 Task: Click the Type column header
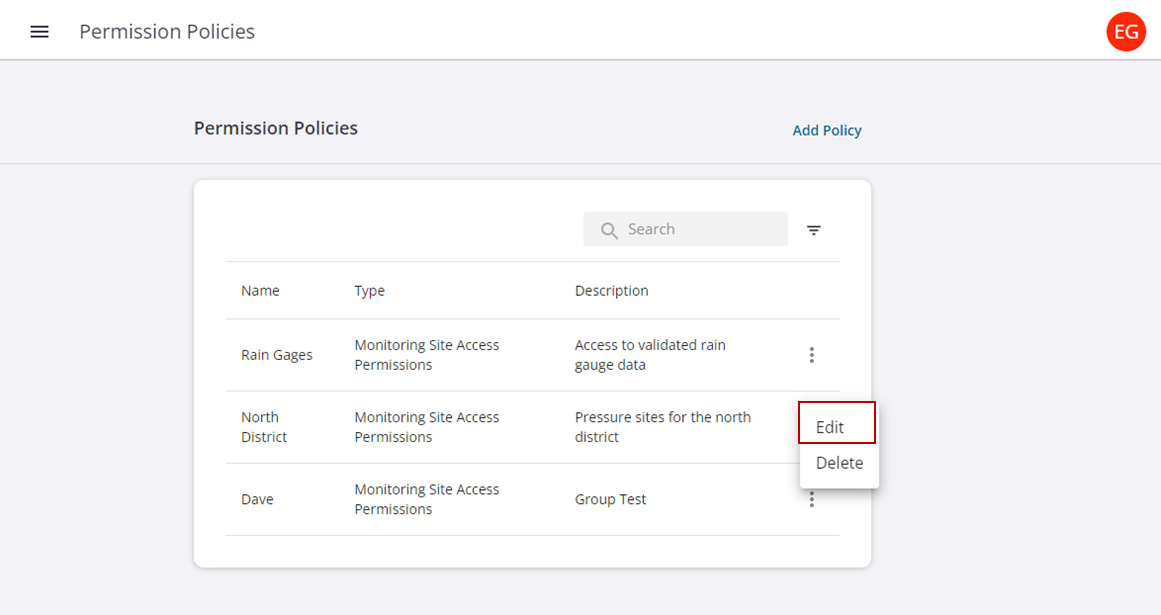(x=369, y=291)
